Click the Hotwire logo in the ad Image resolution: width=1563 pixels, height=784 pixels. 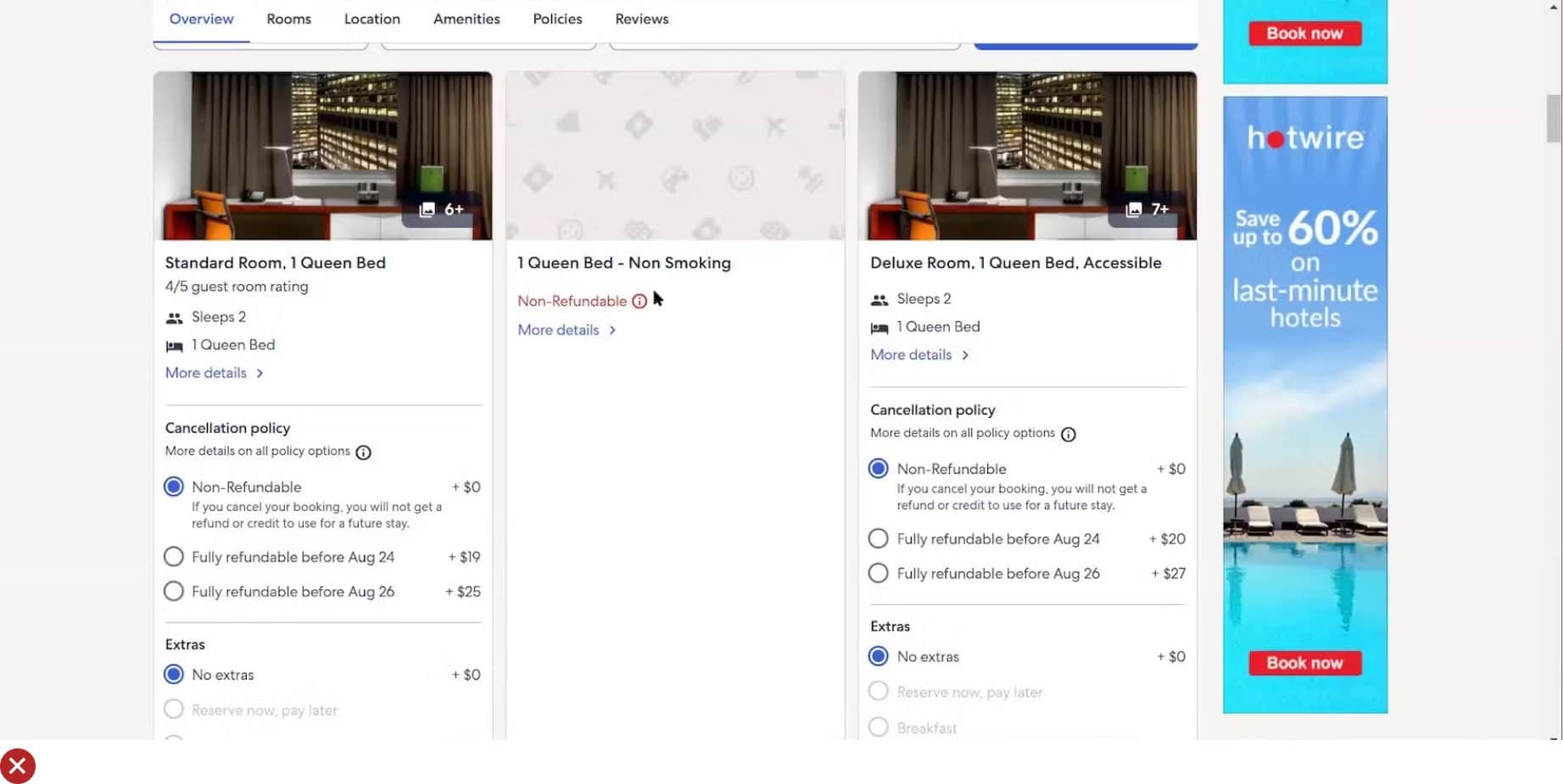coord(1304,137)
